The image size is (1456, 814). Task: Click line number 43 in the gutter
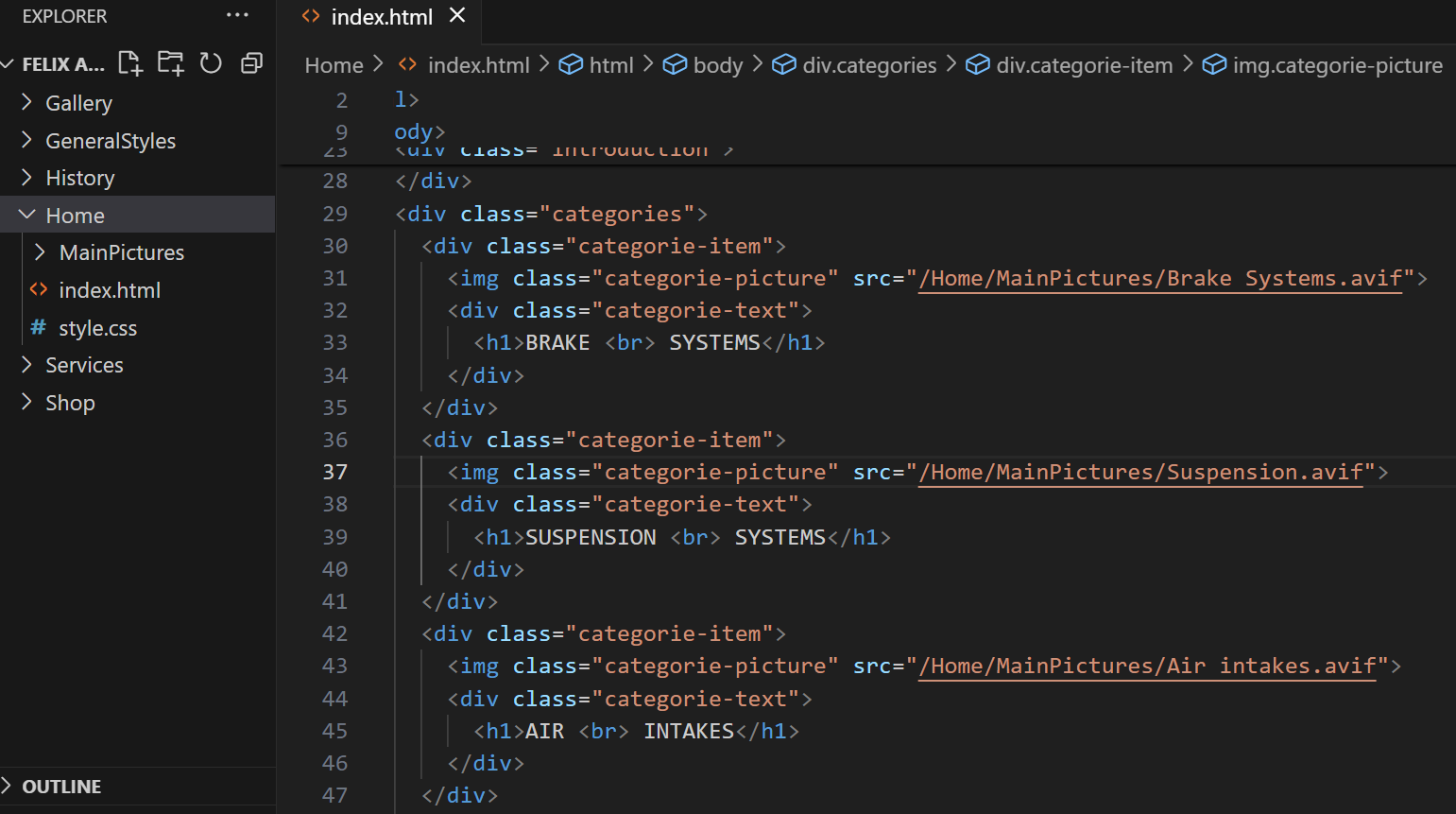click(334, 666)
